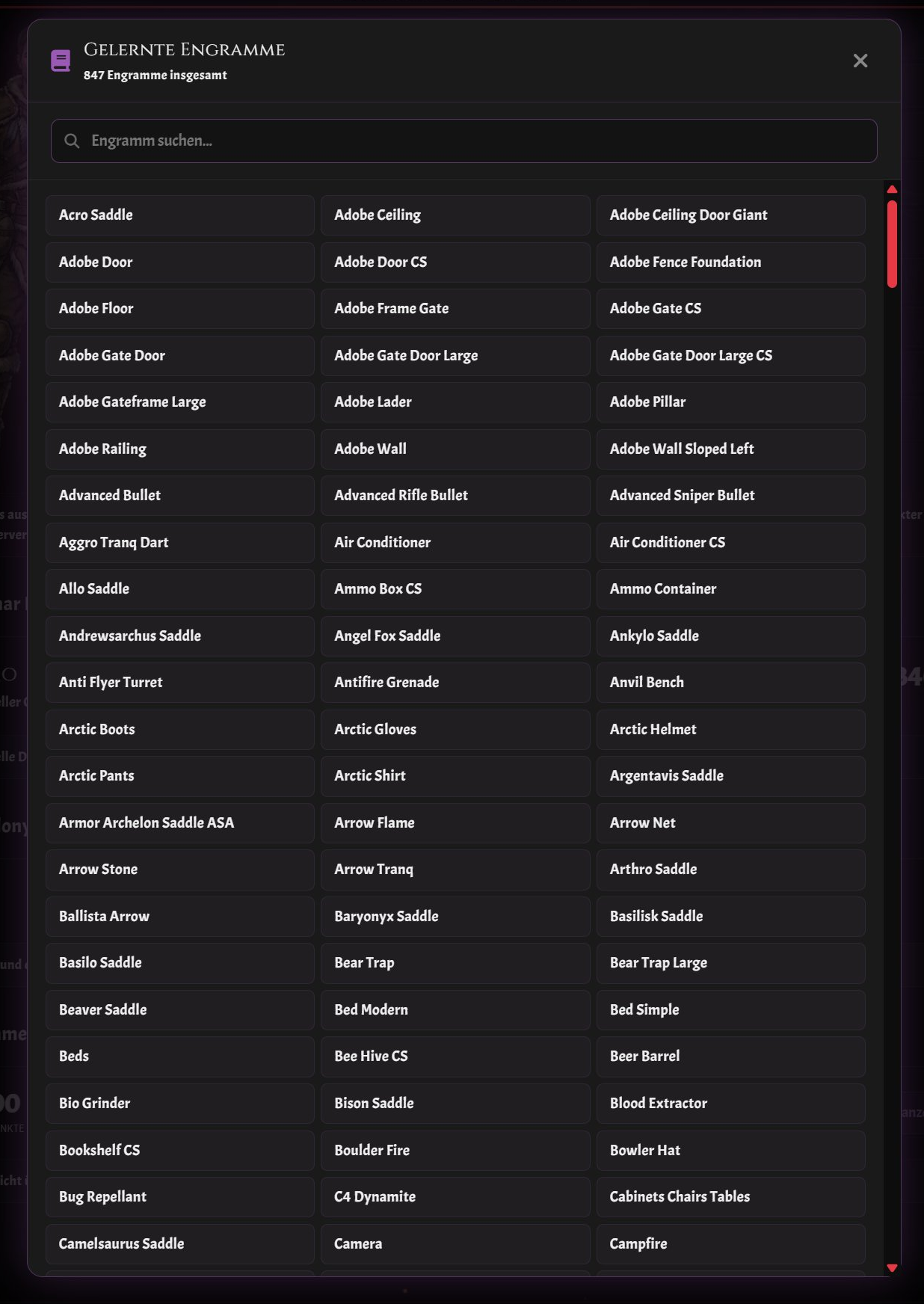Select the Baryonyx Saddle entry
The width and height of the screenshot is (924, 1304).
[x=455, y=917]
